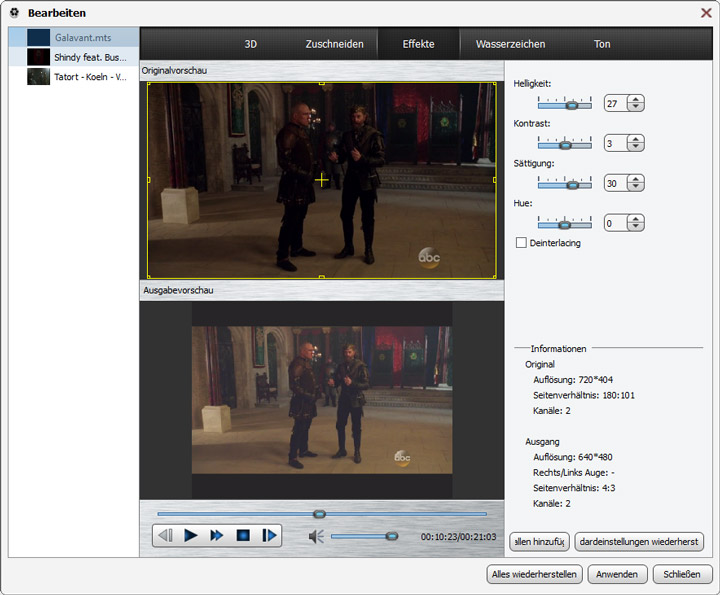
Task: Decrease Hue with the down arrow
Action: tap(636, 226)
